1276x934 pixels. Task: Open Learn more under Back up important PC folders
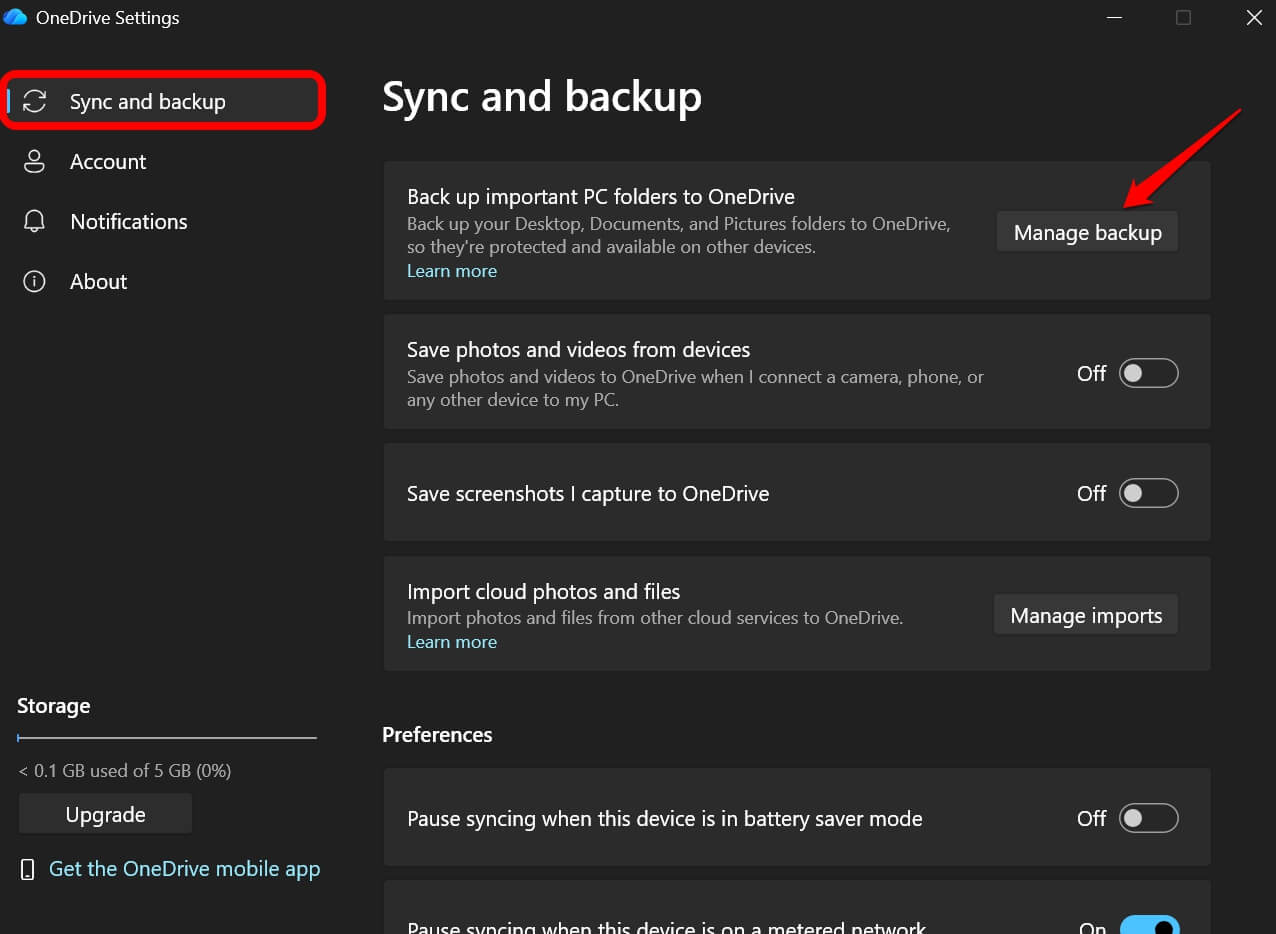coord(452,271)
